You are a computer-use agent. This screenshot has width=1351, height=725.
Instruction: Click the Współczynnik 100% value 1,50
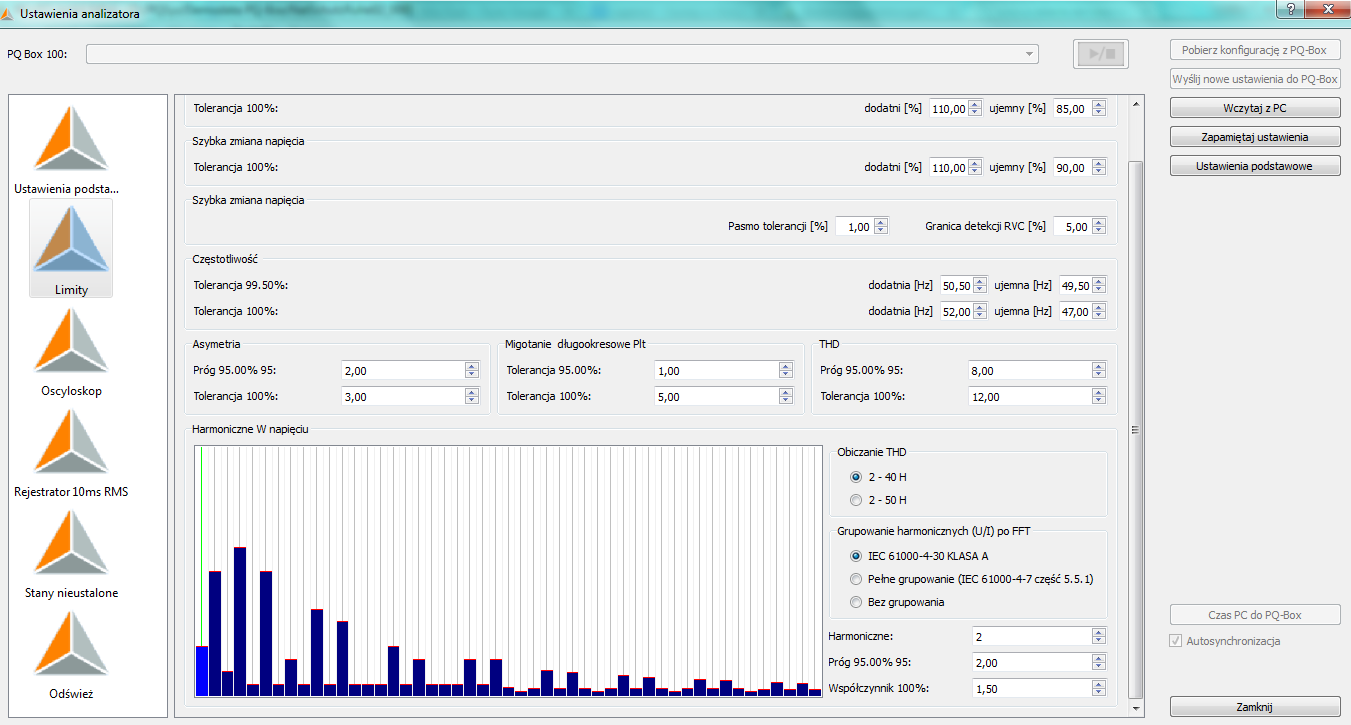point(1032,688)
